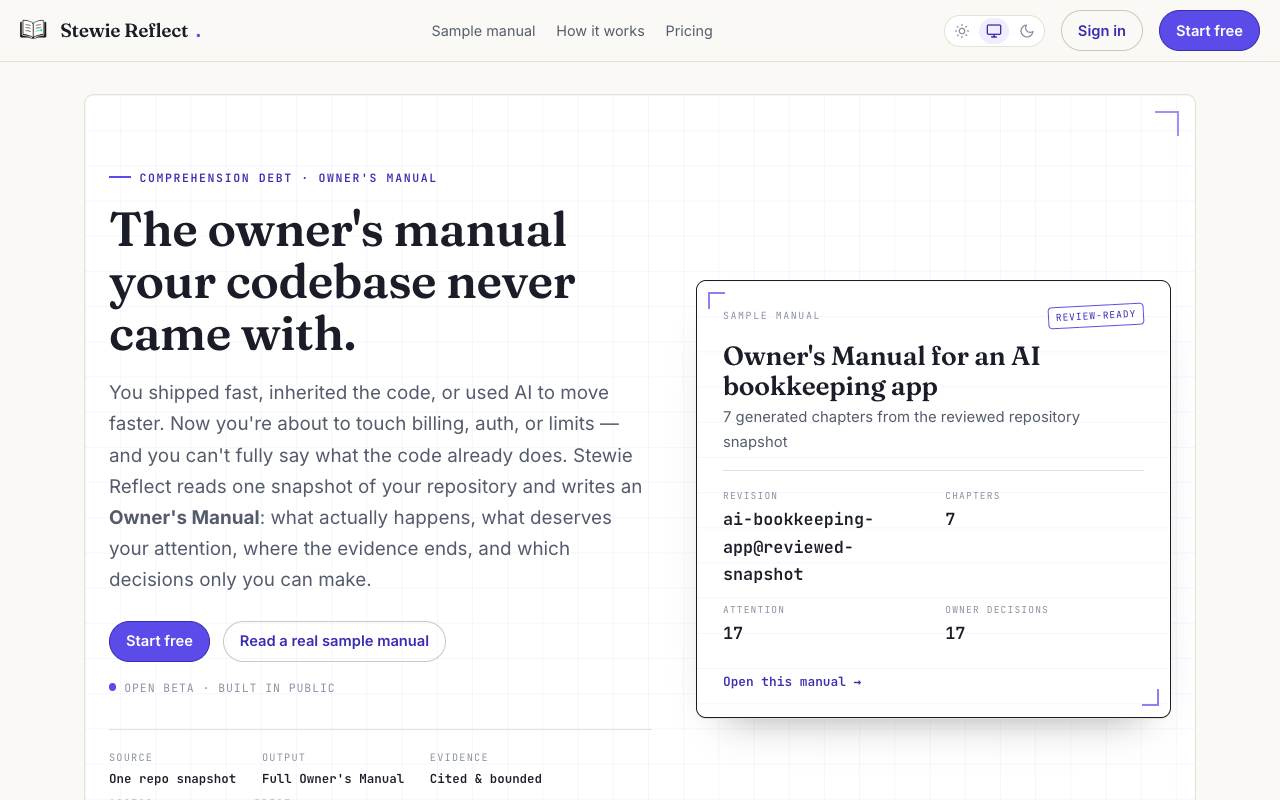Click the COMPREHENSION DEBT · OWNER'S MANUAL label

pos(288,178)
